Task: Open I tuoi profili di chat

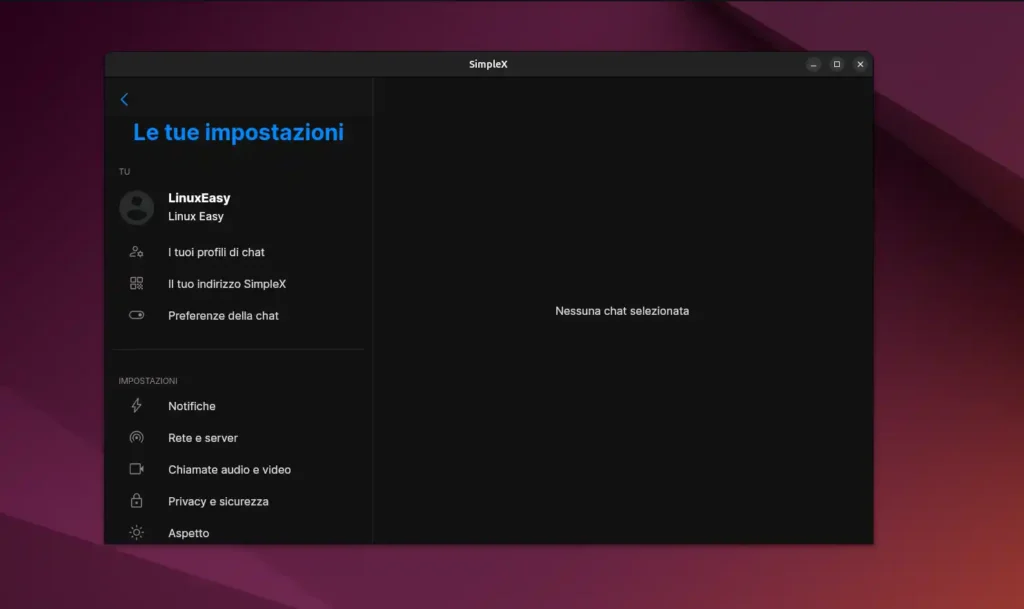Action: pyautogui.click(x=216, y=252)
